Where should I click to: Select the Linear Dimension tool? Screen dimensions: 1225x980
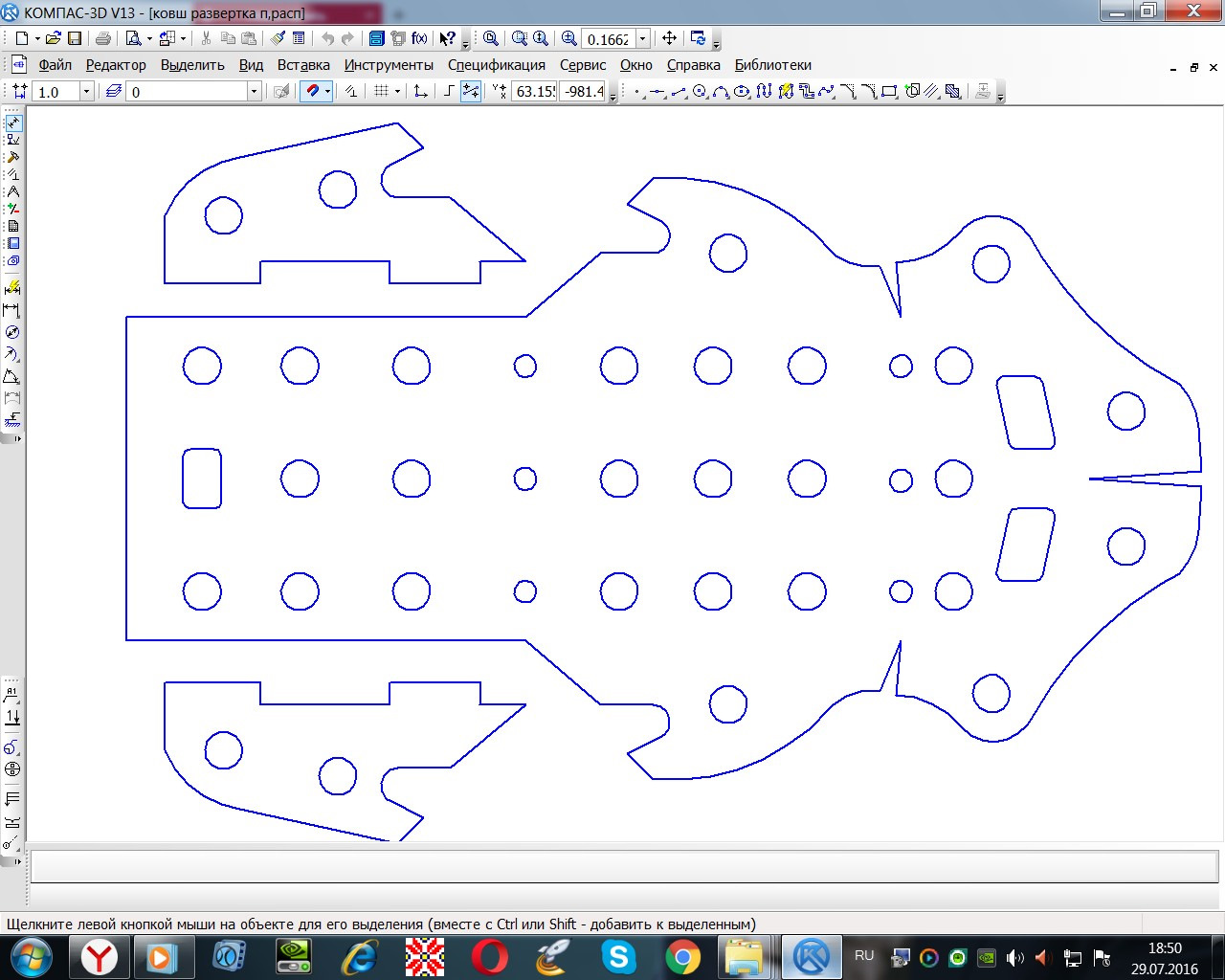pyautogui.click(x=12, y=310)
